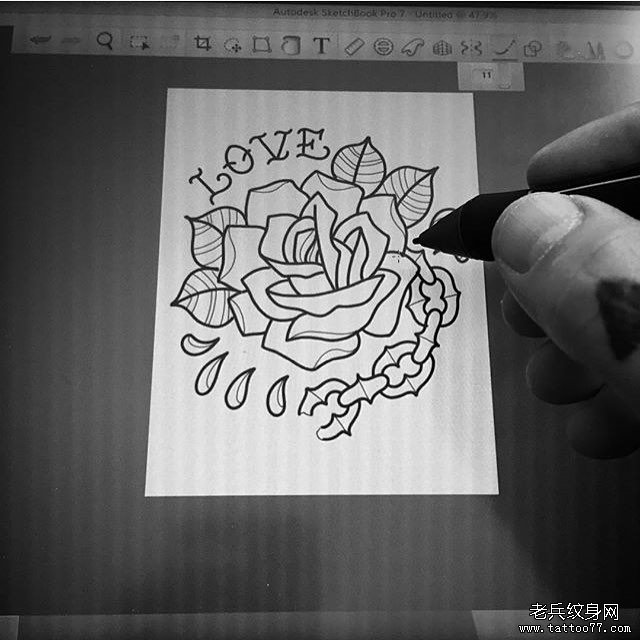Click the steady stroke value field showing 11
Screen dimensions: 640x640
[487, 75]
